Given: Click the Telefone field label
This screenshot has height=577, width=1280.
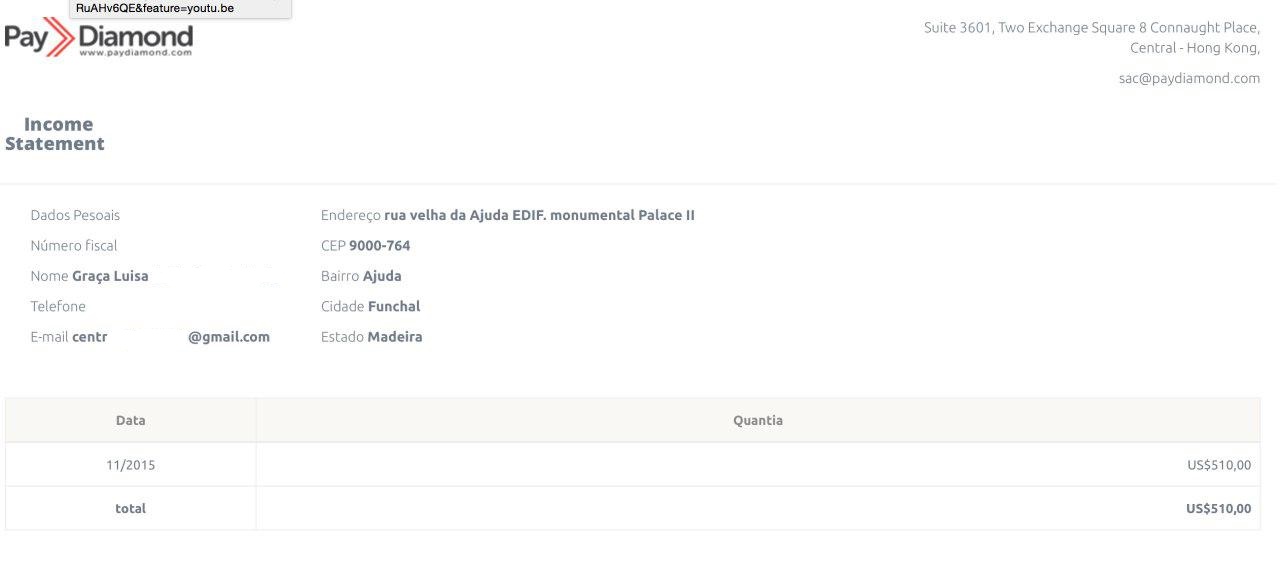Looking at the screenshot, I should point(58,306).
